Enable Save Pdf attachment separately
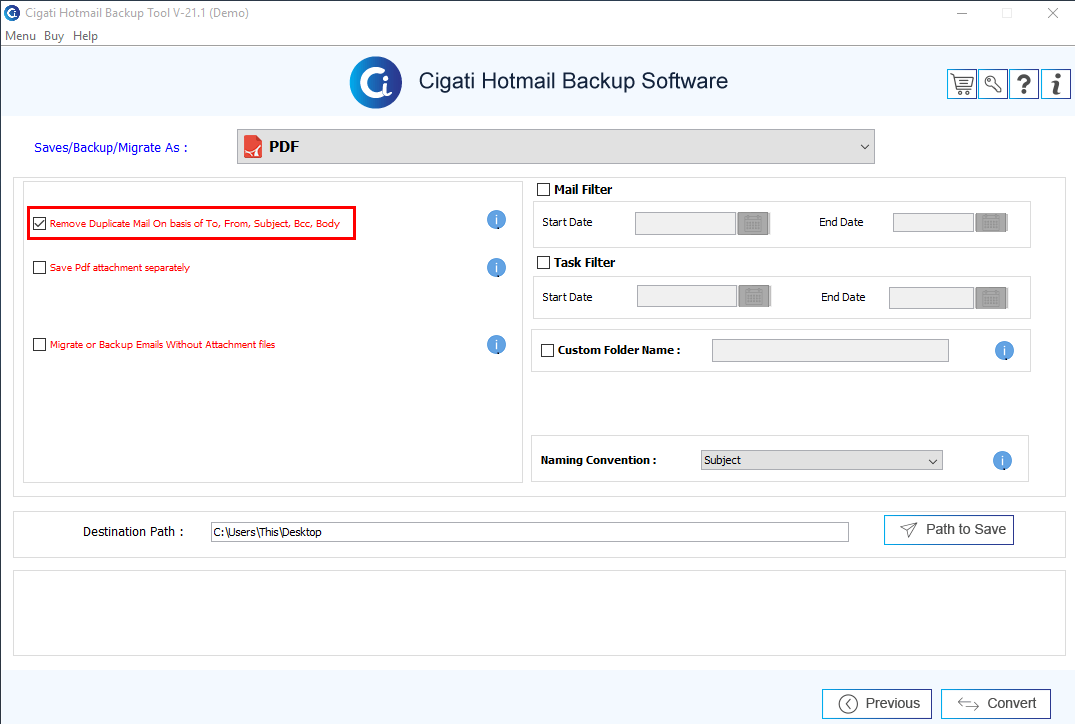The height and width of the screenshot is (724, 1075). pos(40,267)
